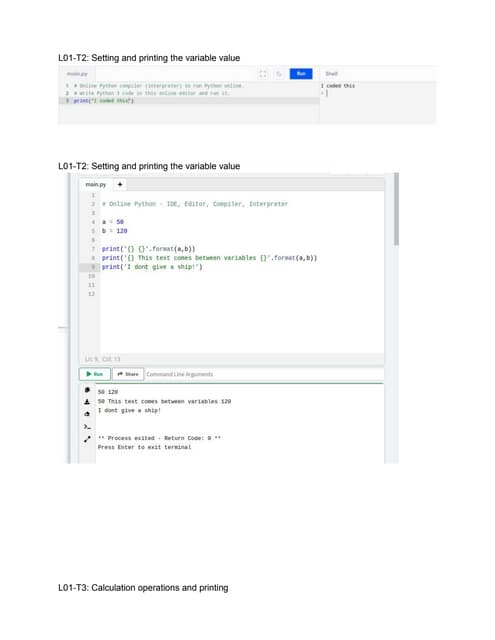Click line "print('I dont give a ship!')"

pyautogui.click(x=152, y=267)
